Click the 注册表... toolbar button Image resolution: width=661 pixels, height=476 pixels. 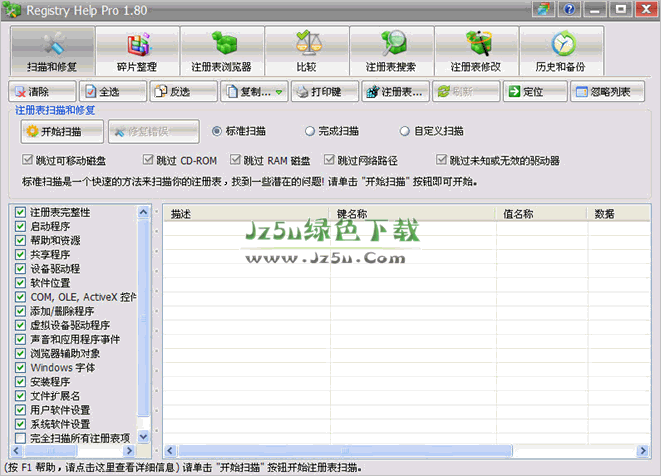coord(395,91)
